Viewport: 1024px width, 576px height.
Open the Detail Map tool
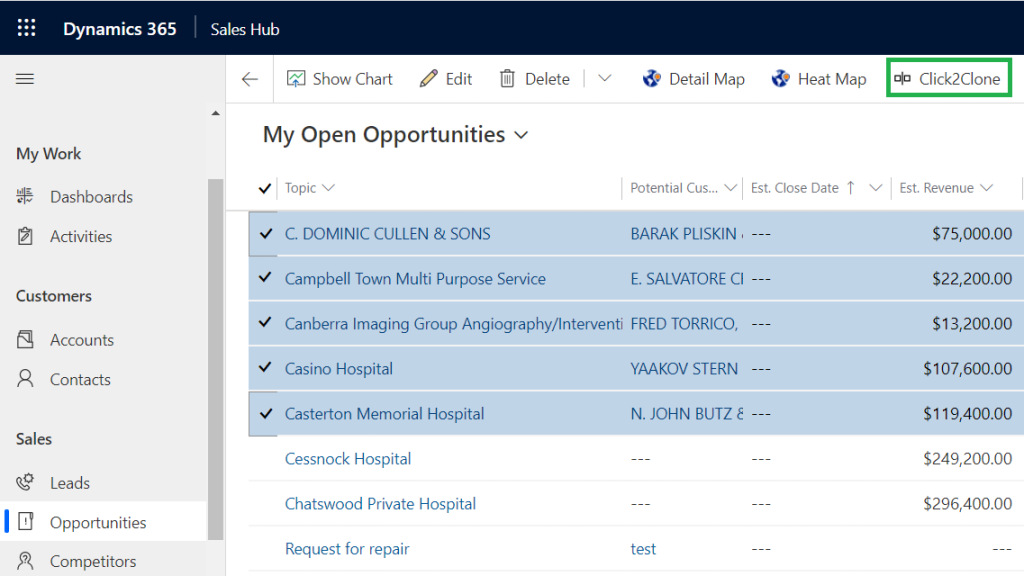(x=693, y=78)
